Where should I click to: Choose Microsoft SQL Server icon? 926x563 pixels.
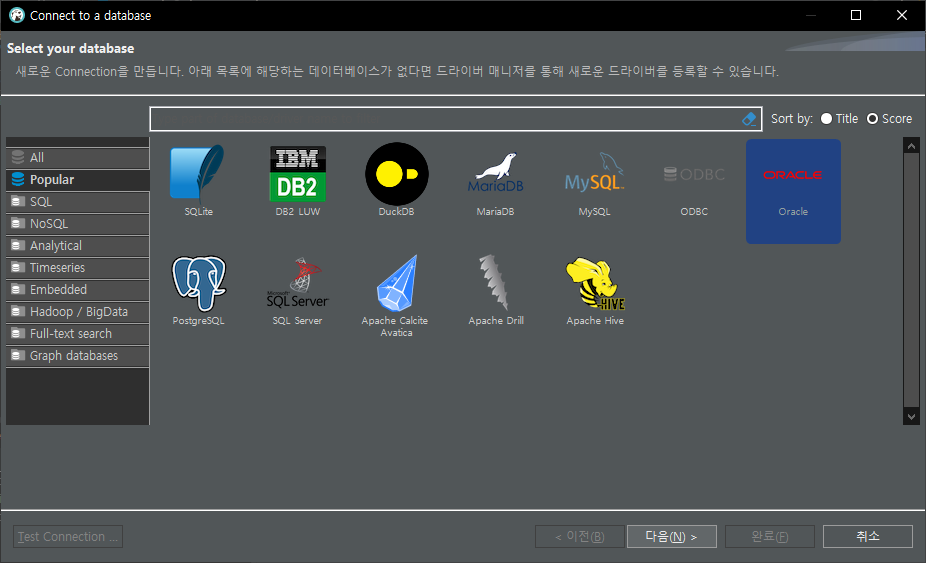tap(298, 284)
